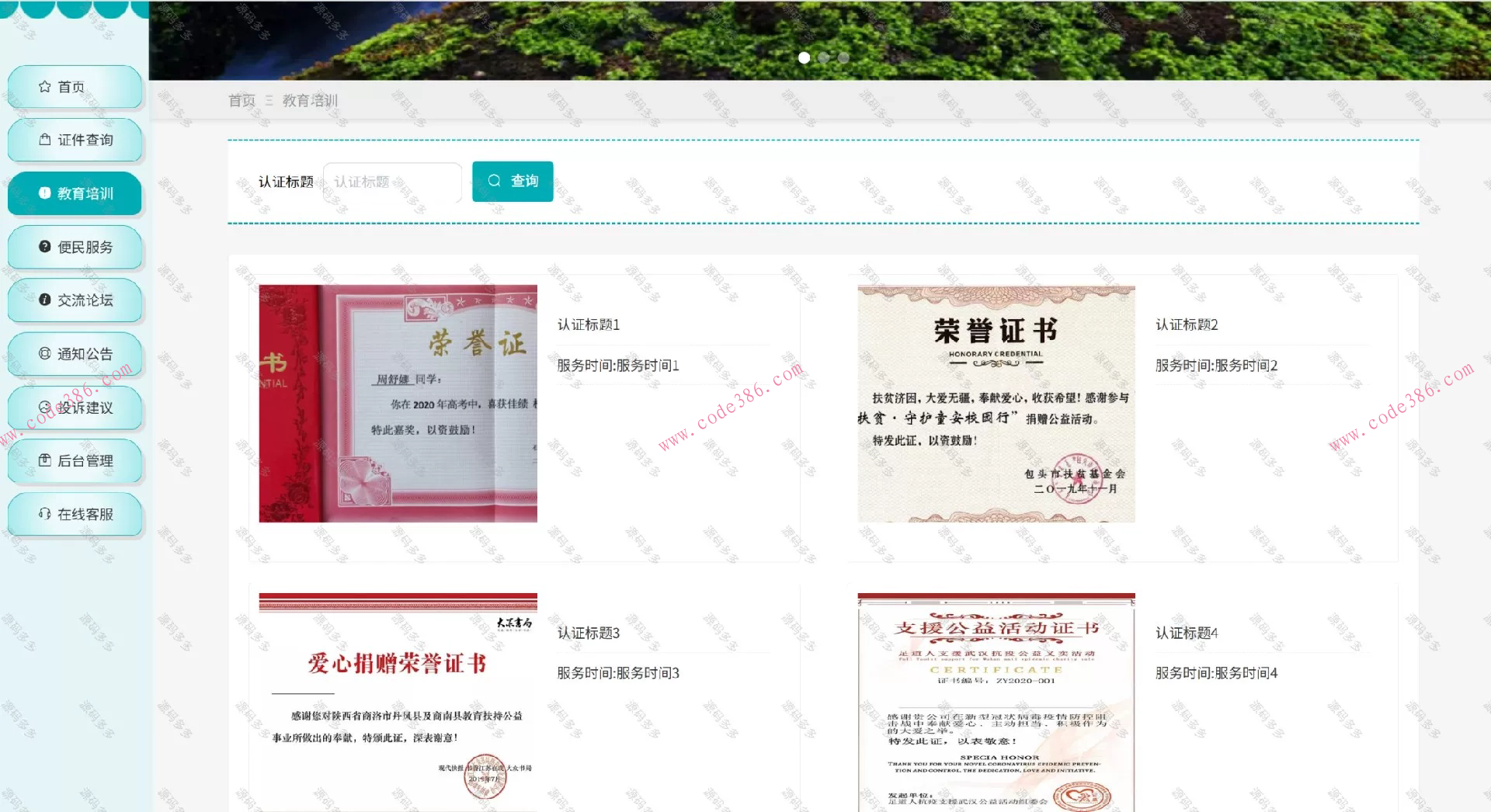
Task: Click the 认证标题 search input field
Action: coord(392,182)
